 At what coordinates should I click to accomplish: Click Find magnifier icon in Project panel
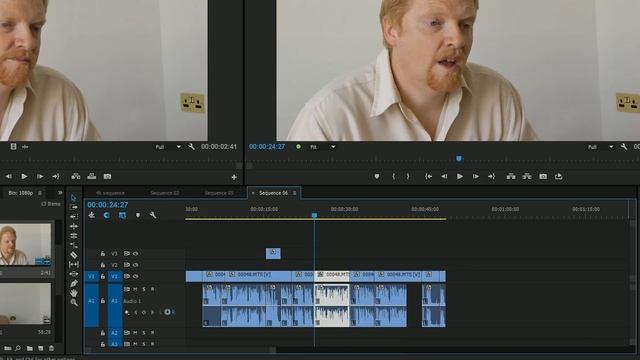pos(18,348)
